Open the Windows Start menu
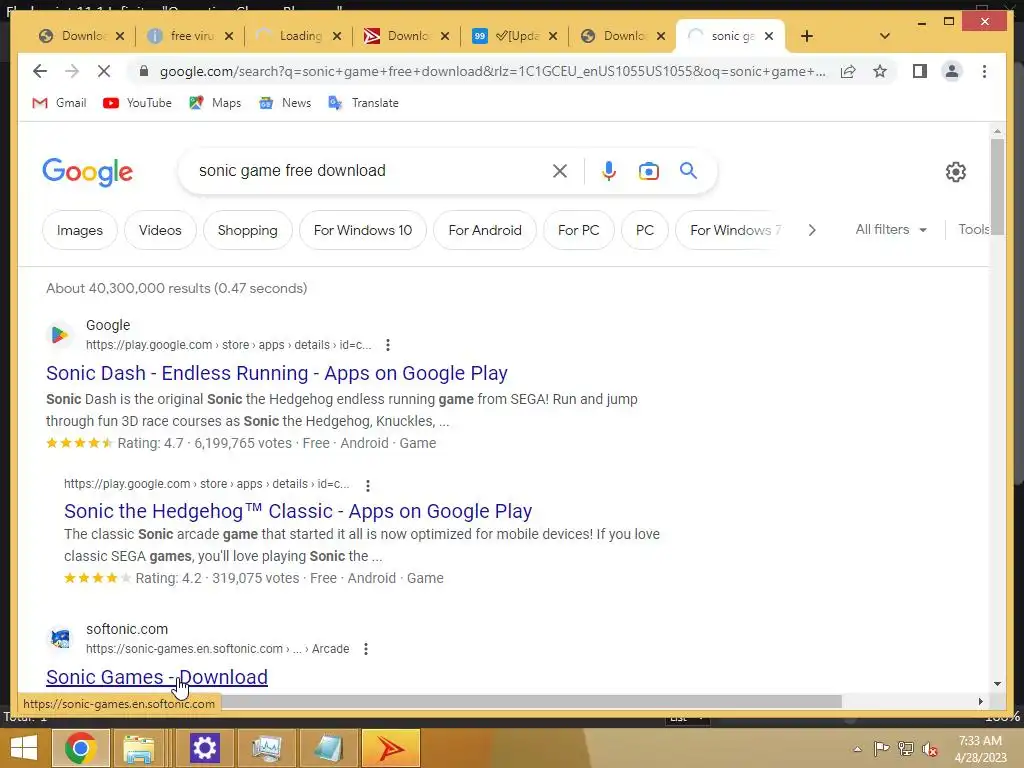1024x768 pixels. pyautogui.click(x=24, y=748)
